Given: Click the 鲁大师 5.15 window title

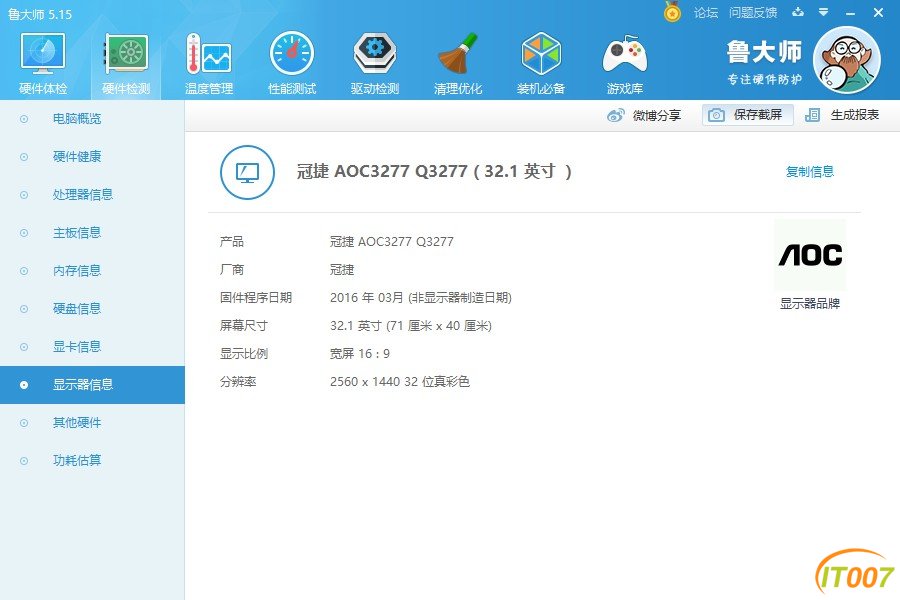Looking at the screenshot, I should click(40, 14).
